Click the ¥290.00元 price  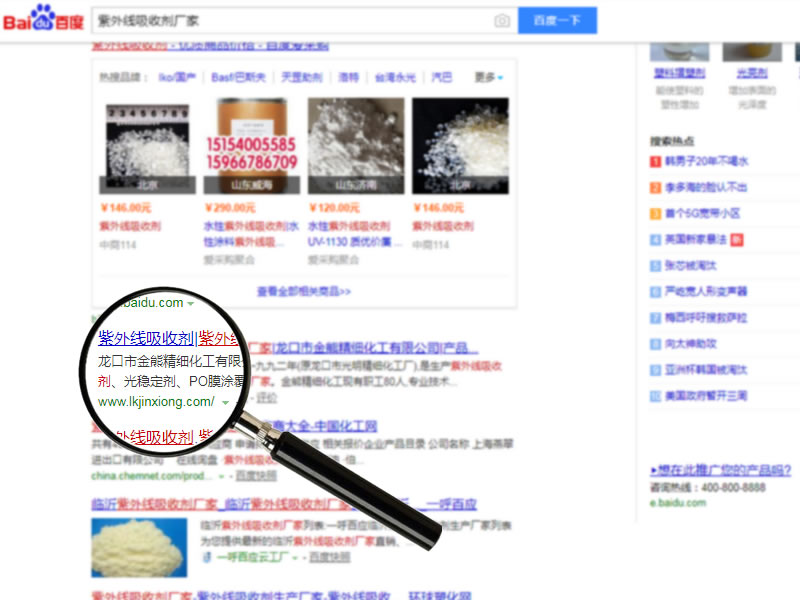(230, 208)
